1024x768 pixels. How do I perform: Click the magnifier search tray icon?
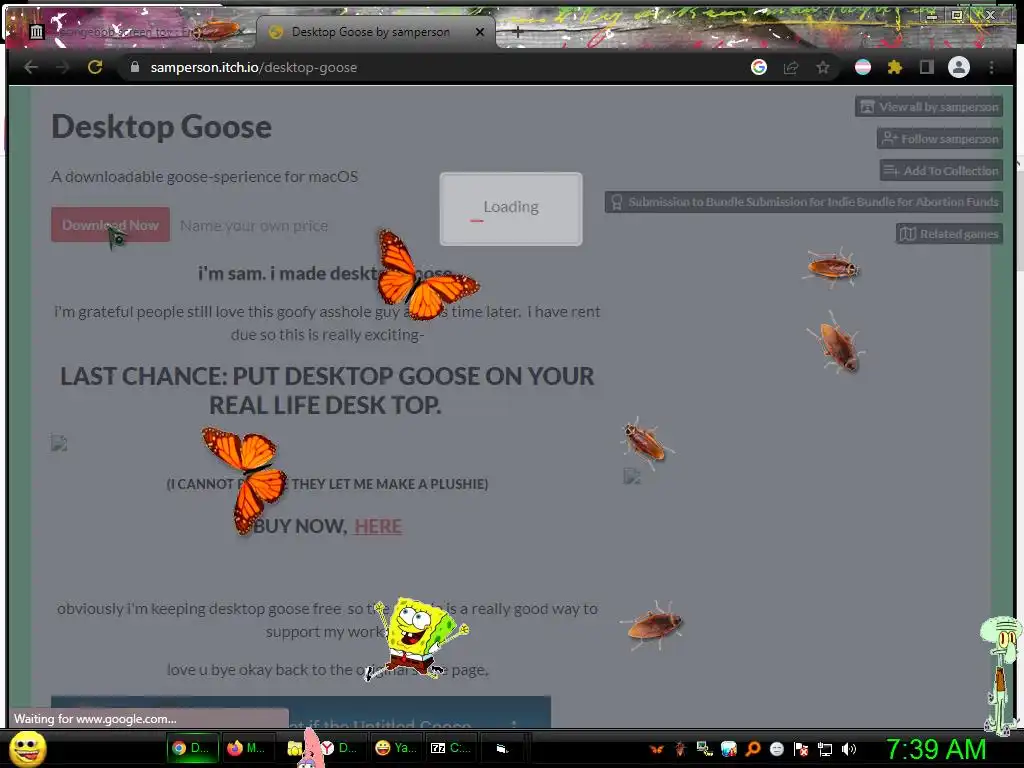753,749
